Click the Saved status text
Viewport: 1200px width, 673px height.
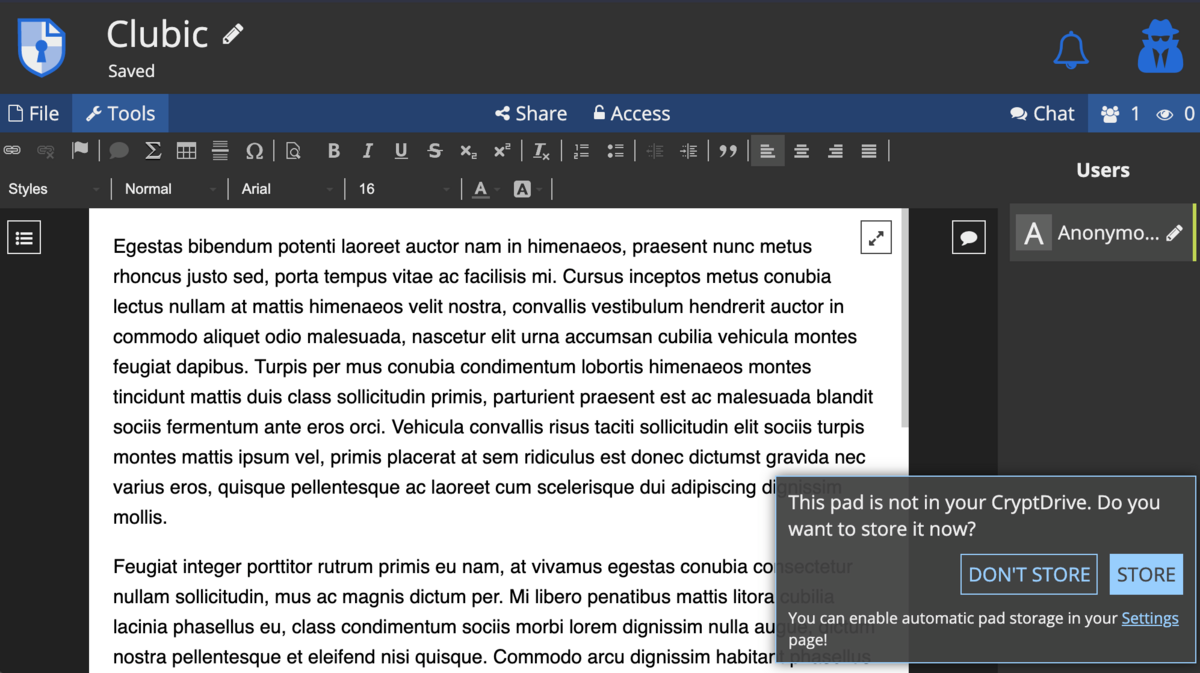131,71
